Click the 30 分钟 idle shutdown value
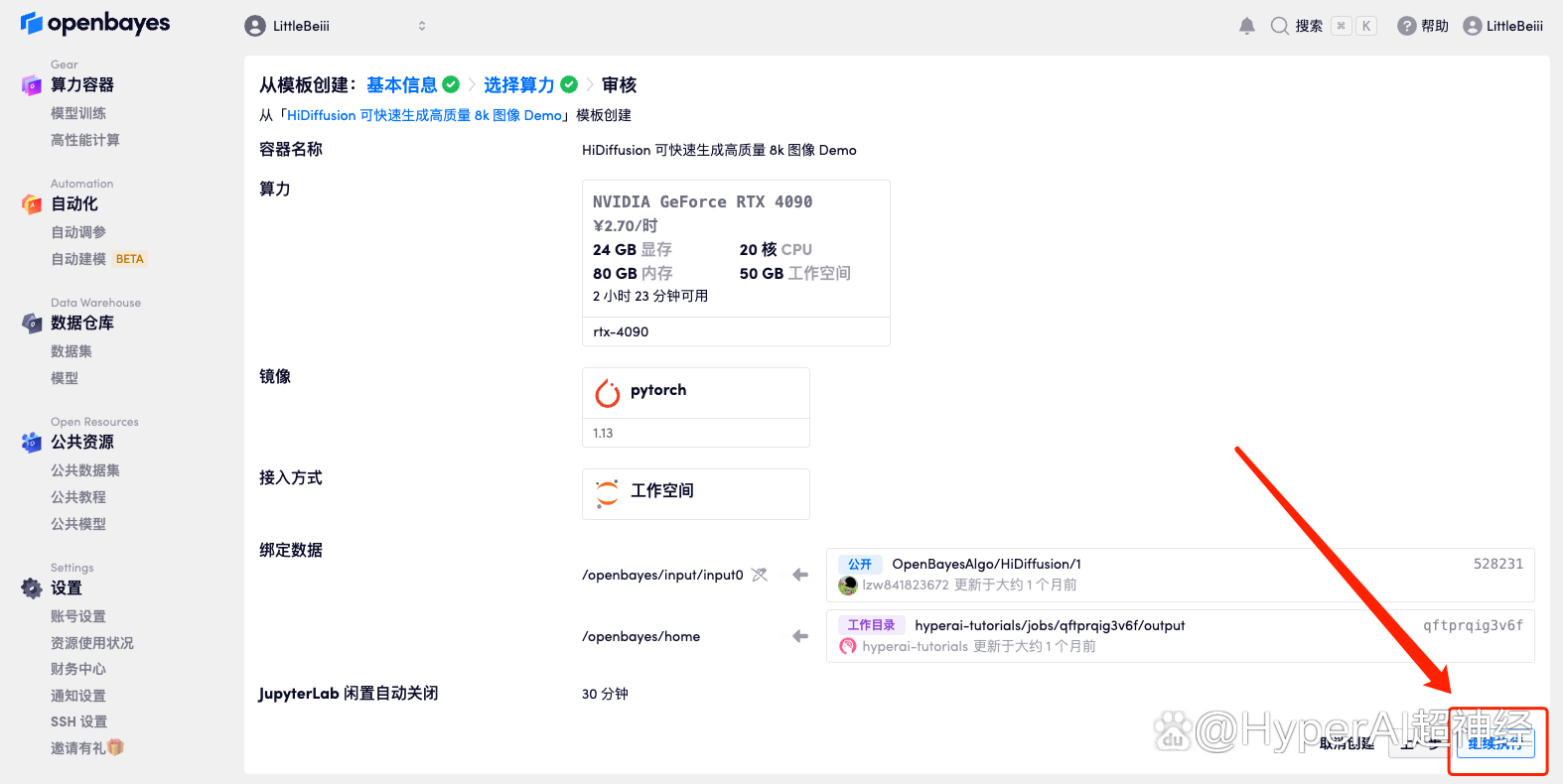The image size is (1563, 784). pos(605,694)
